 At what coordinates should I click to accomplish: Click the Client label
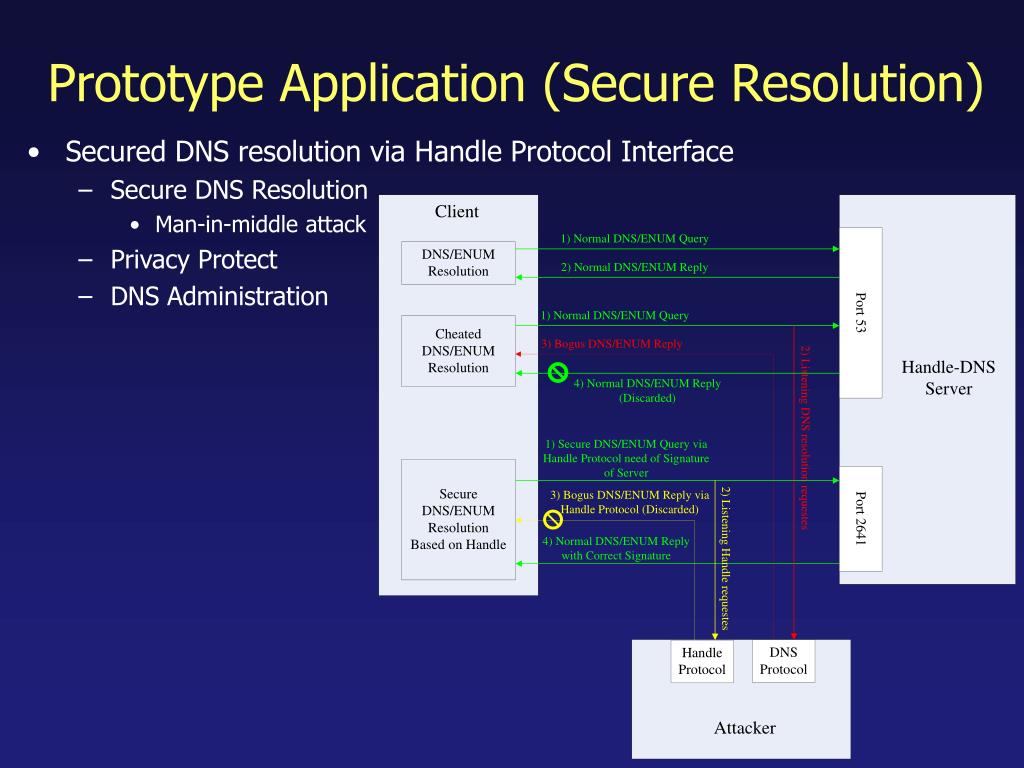pyautogui.click(x=456, y=212)
